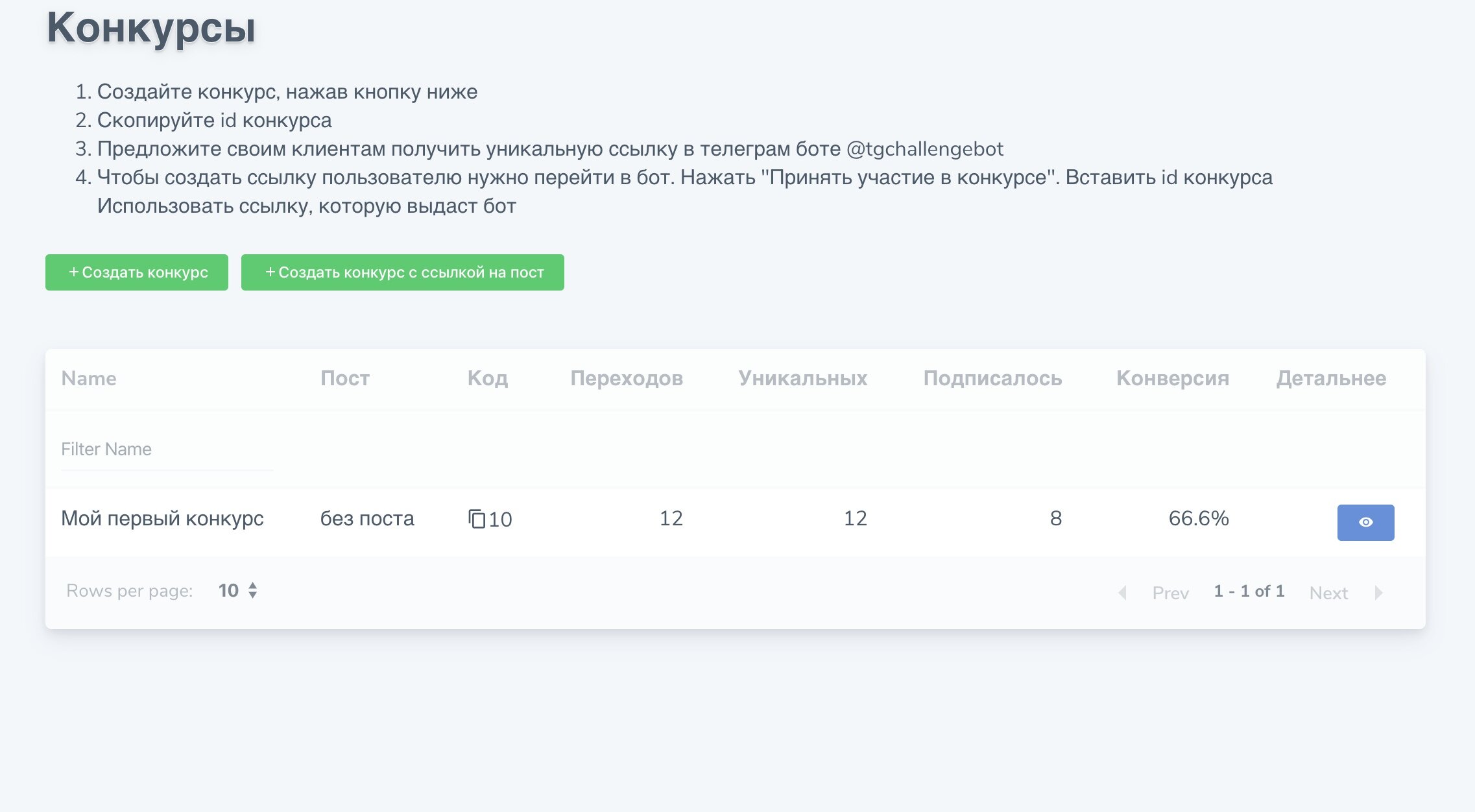Click the rows per page stepper arrows
1475x812 pixels.
[x=253, y=590]
